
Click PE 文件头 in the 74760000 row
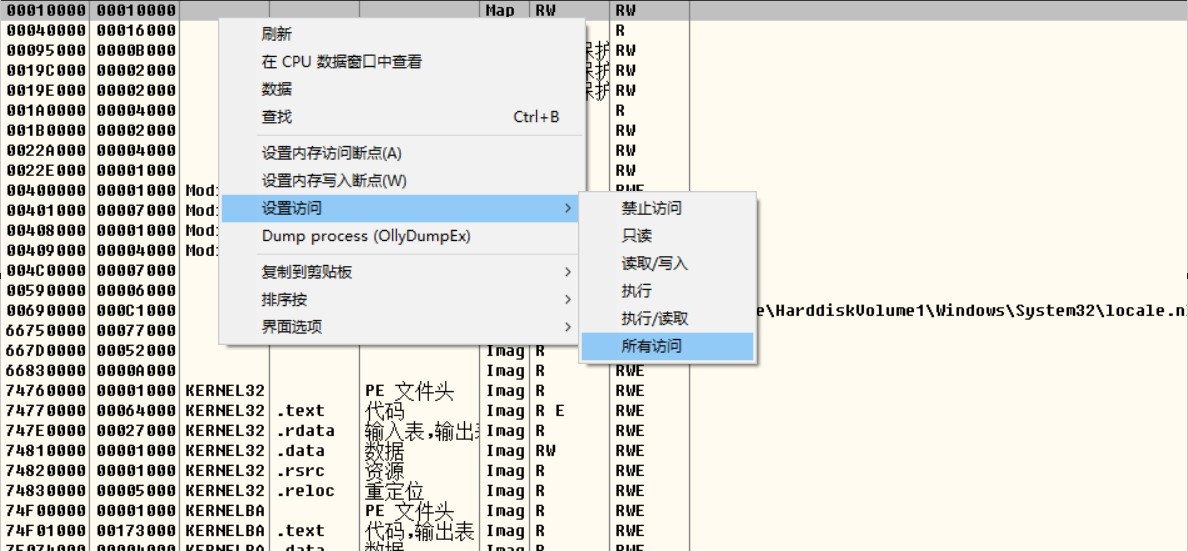[409, 391]
